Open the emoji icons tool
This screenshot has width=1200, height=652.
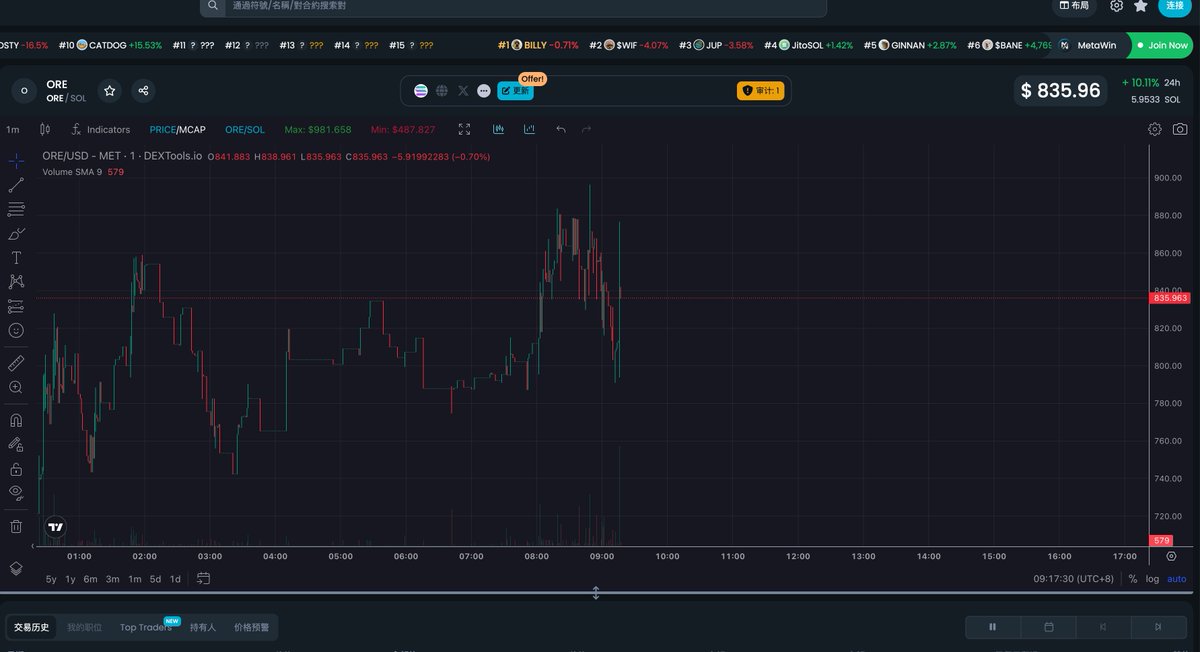16,330
